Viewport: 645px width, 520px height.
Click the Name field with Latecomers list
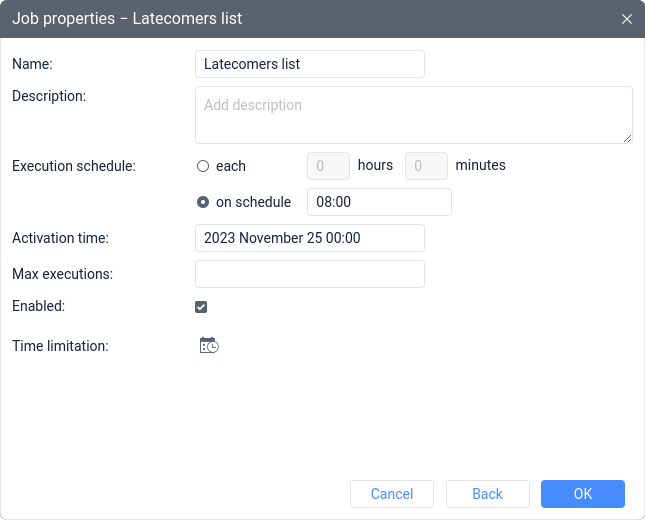(x=310, y=64)
